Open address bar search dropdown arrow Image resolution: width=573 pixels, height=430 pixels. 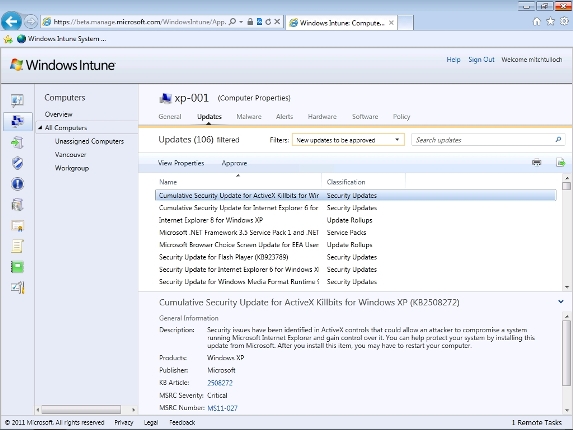click(241, 22)
